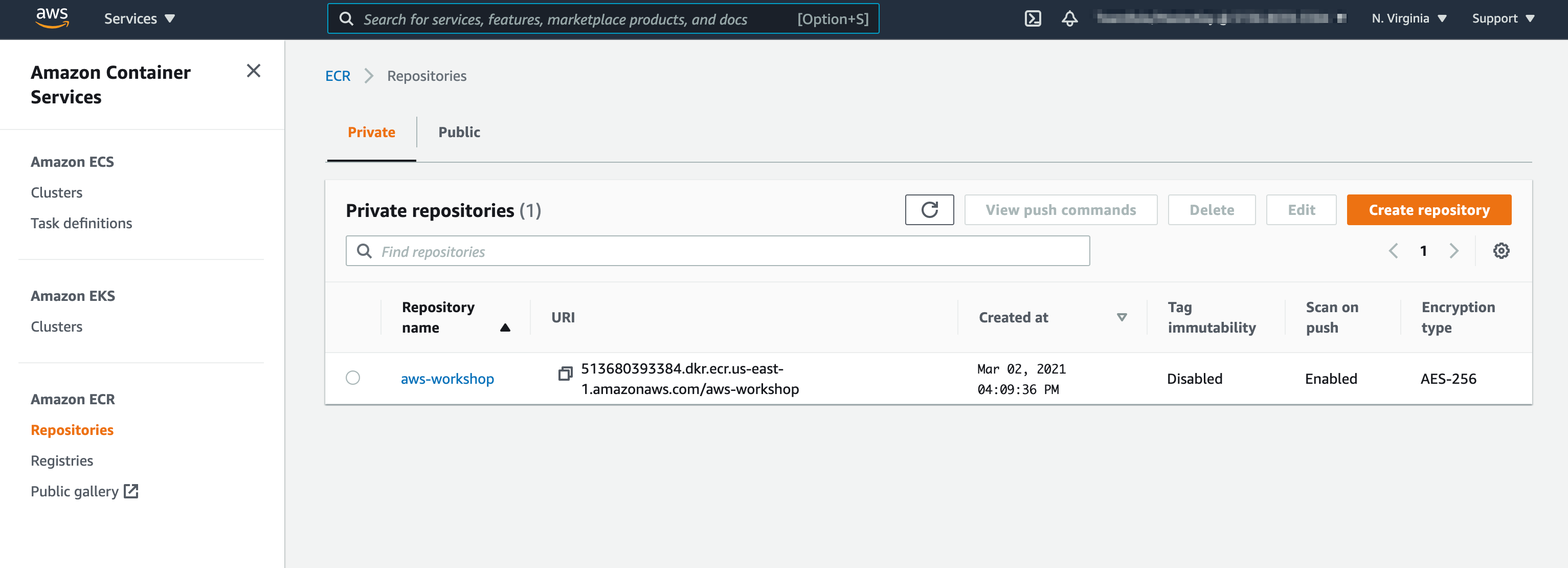This screenshot has width=1568, height=568.
Task: Sort by Created at column
Action: 1052,317
